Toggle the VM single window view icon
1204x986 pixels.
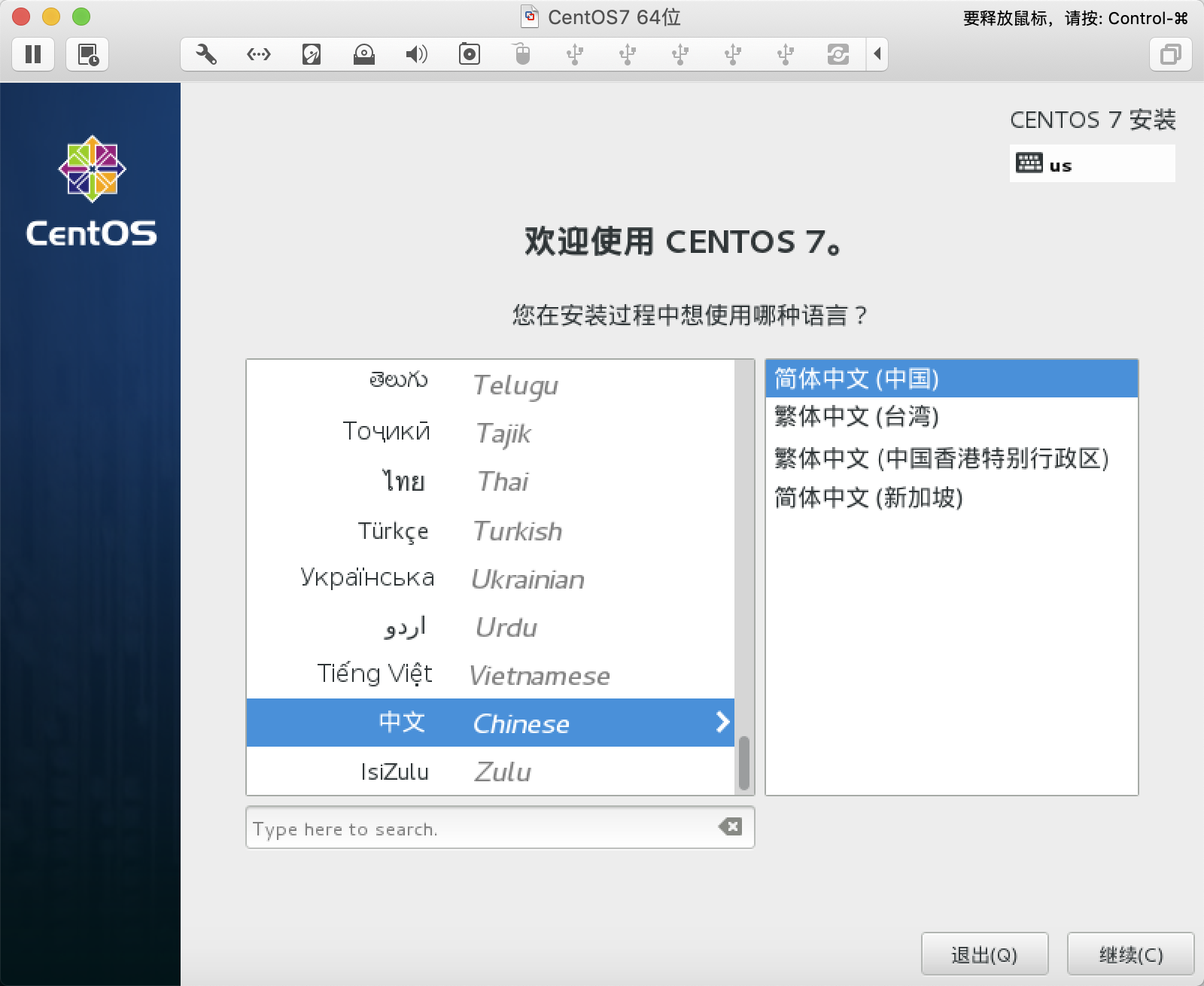tap(1170, 54)
